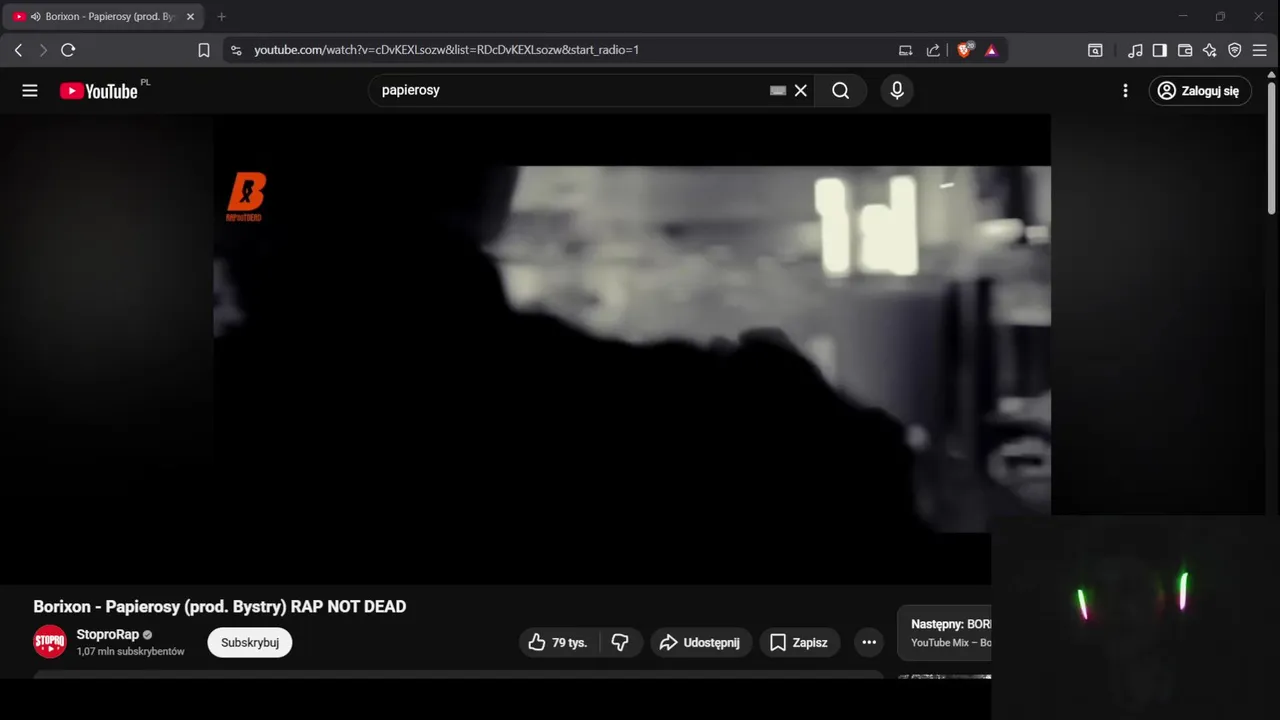The height and width of the screenshot is (720, 1280).
Task: Go back in browser history
Action: [18, 50]
